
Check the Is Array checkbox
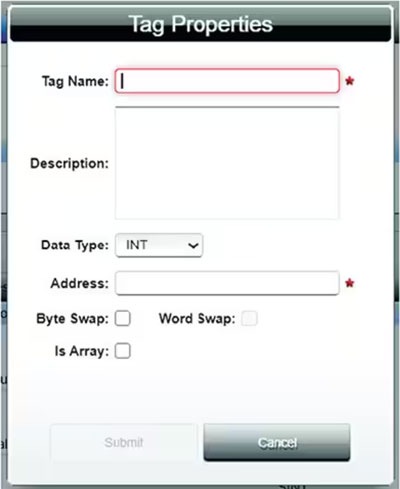pos(123,351)
